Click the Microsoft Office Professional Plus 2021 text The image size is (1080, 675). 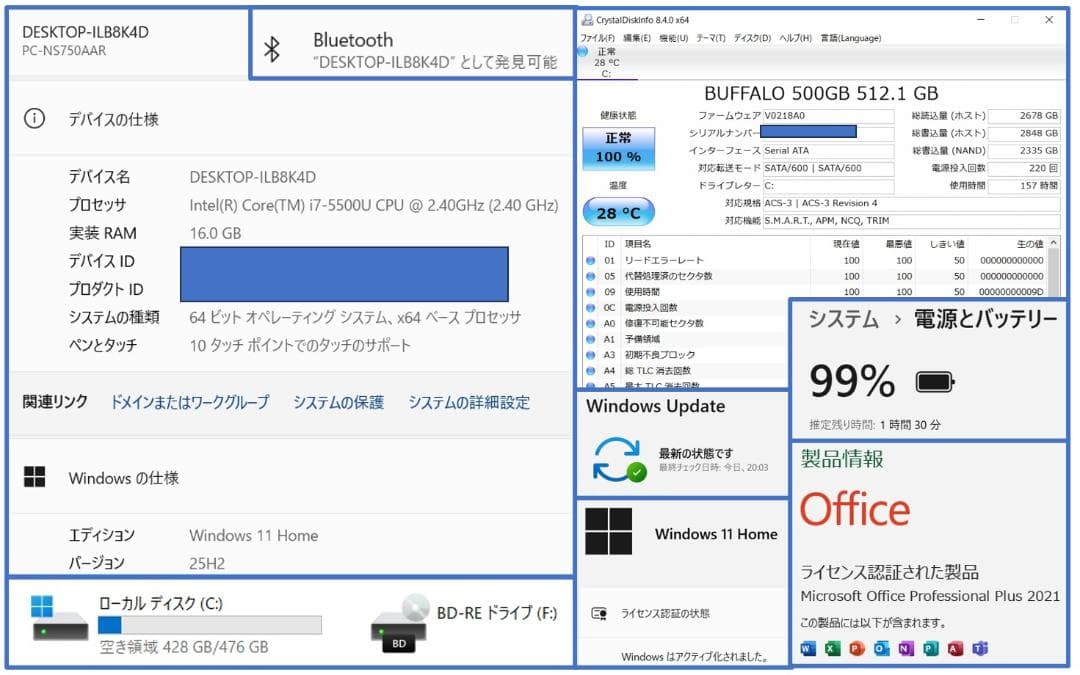pyautogui.click(x=930, y=596)
